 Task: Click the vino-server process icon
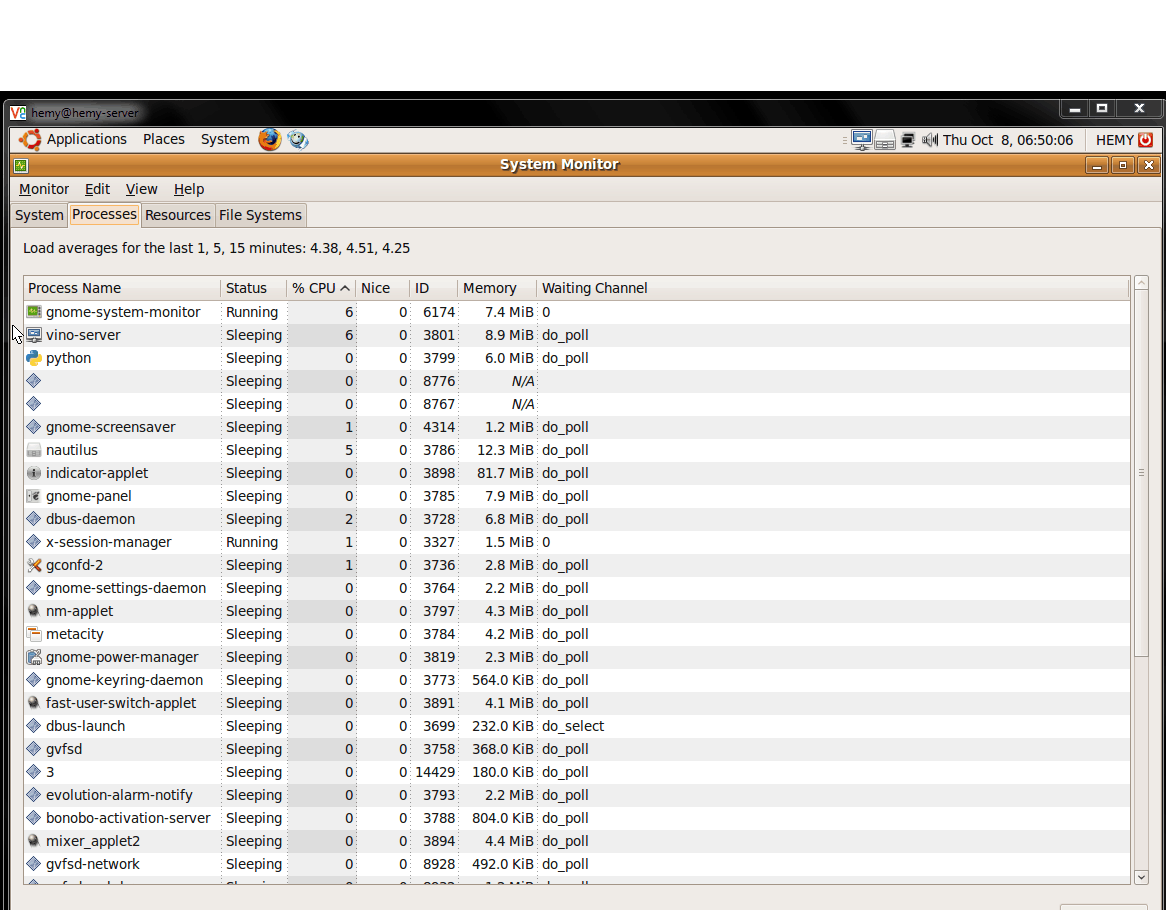pyautogui.click(x=33, y=335)
